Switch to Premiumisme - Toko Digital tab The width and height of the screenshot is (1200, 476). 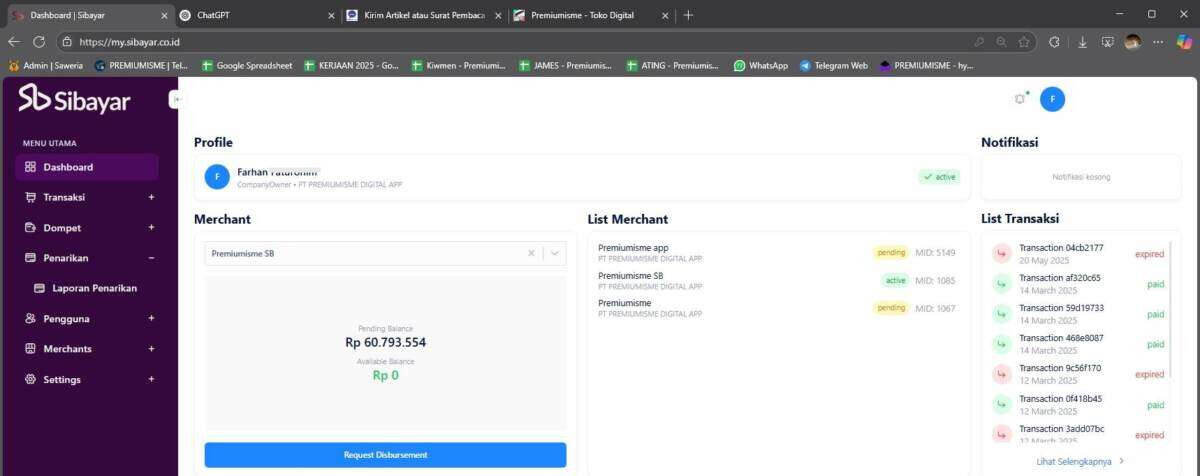click(x=590, y=15)
